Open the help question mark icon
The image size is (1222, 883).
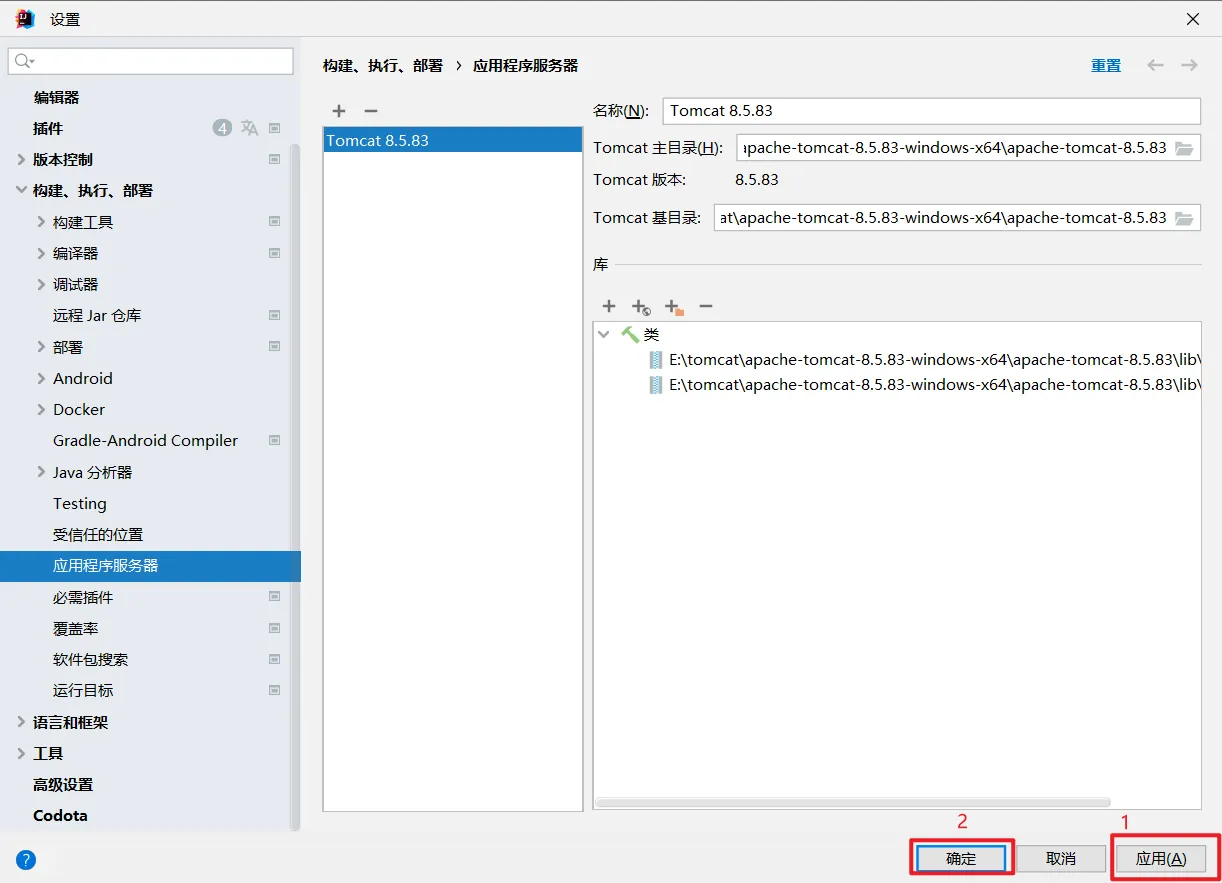(26, 860)
